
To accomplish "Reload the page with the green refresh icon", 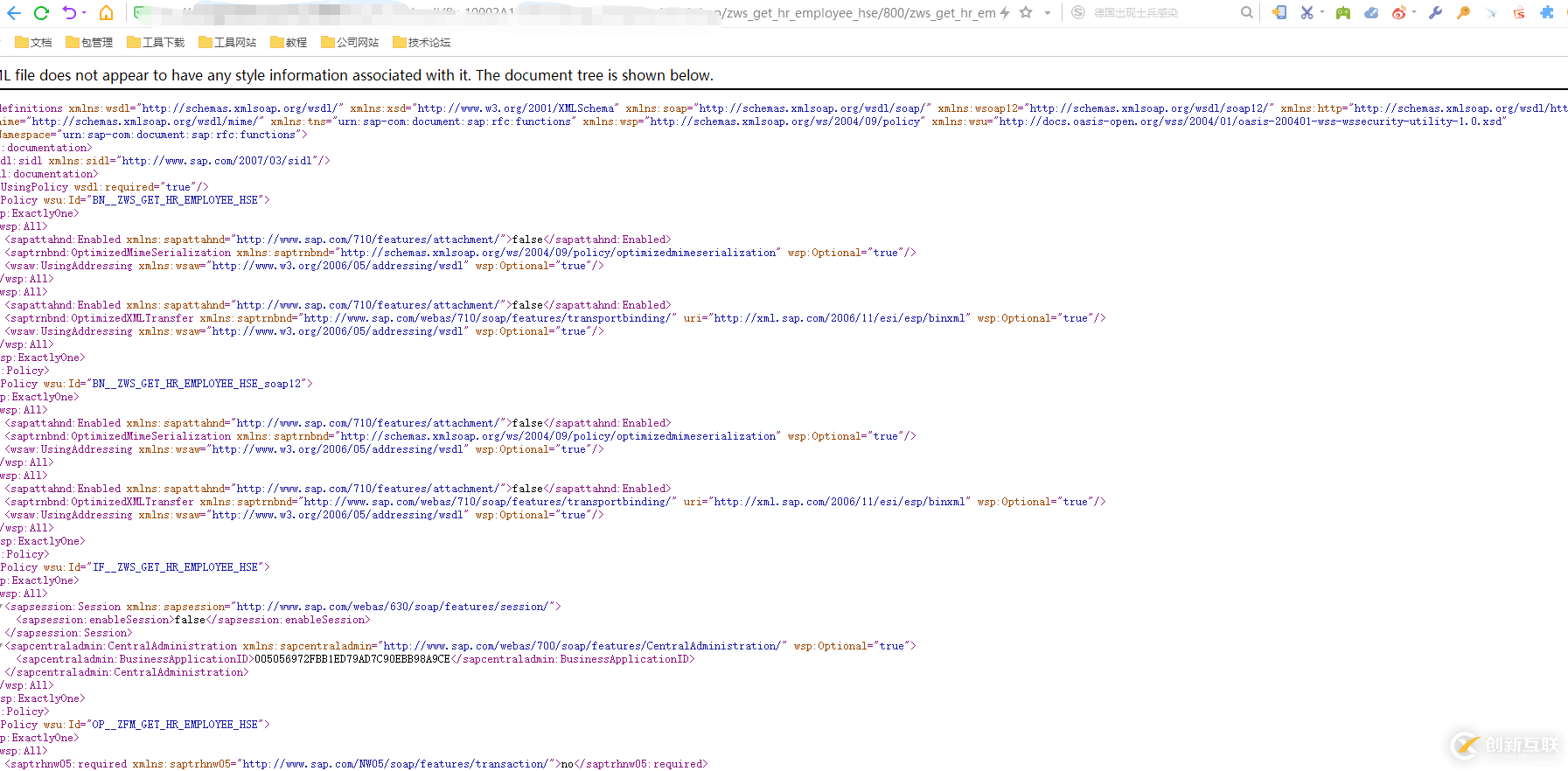I will 41,13.
